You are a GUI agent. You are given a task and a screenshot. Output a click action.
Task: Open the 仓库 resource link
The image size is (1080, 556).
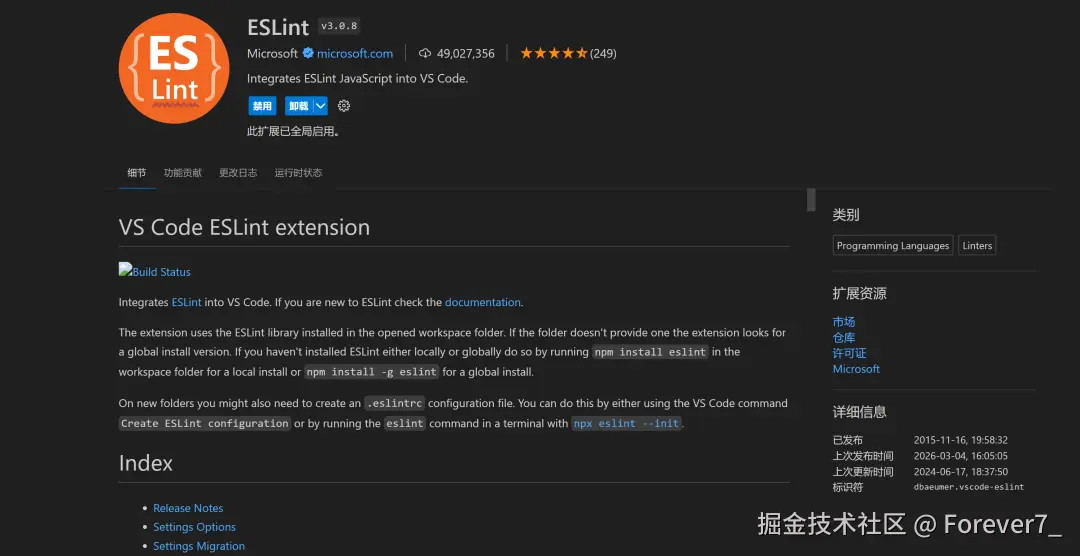[x=844, y=338]
